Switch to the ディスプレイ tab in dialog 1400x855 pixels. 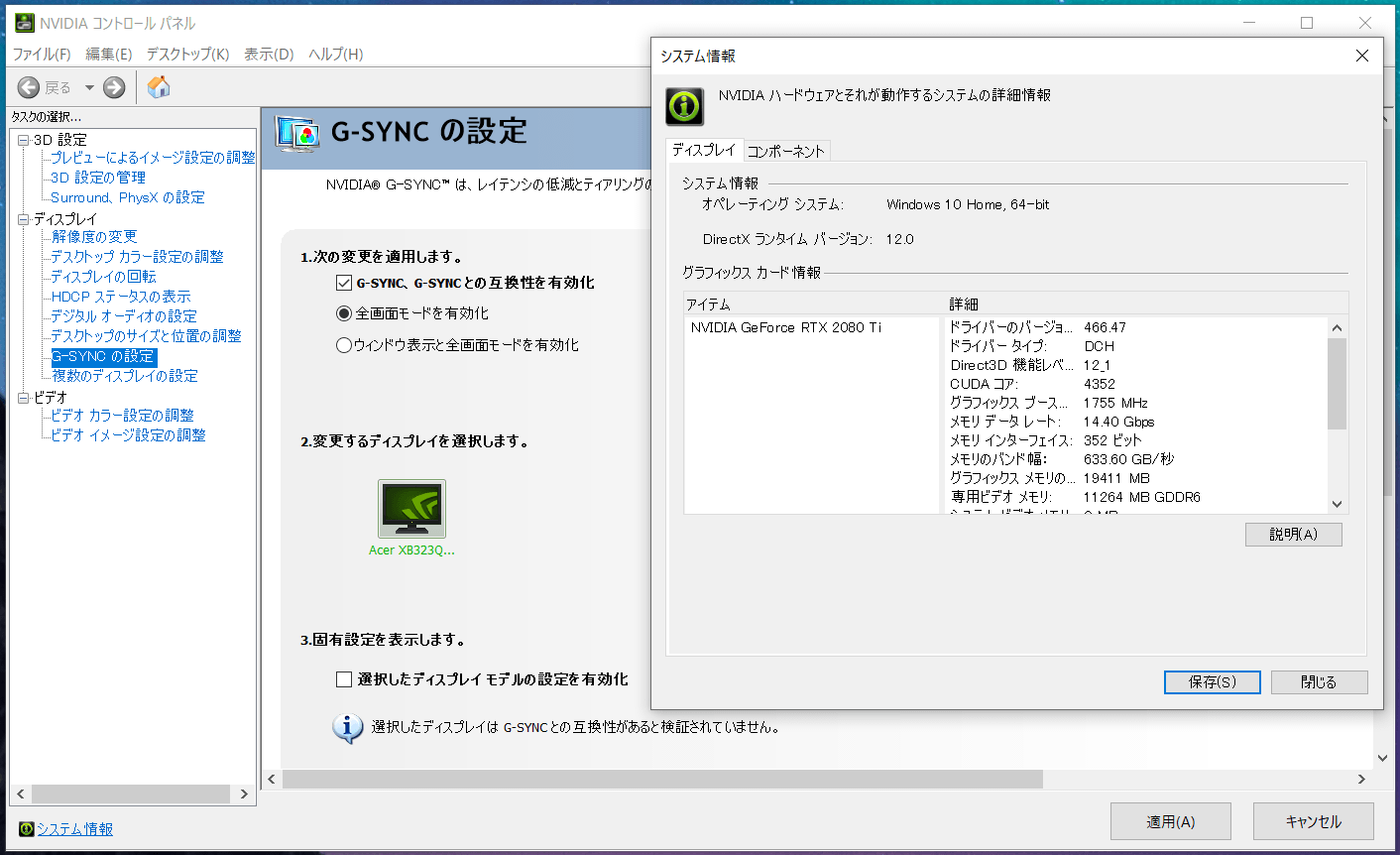pos(704,150)
